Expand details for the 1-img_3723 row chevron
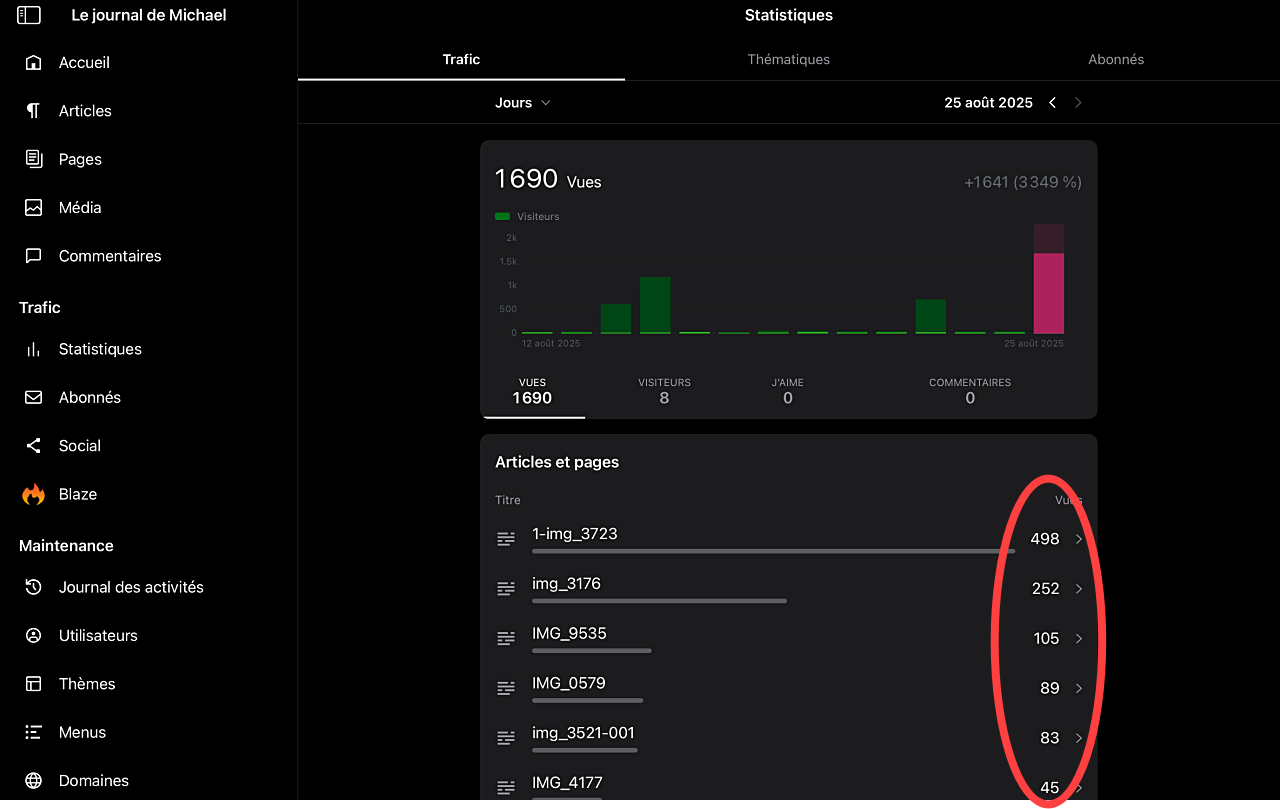The width and height of the screenshot is (1280, 809). click(1079, 539)
